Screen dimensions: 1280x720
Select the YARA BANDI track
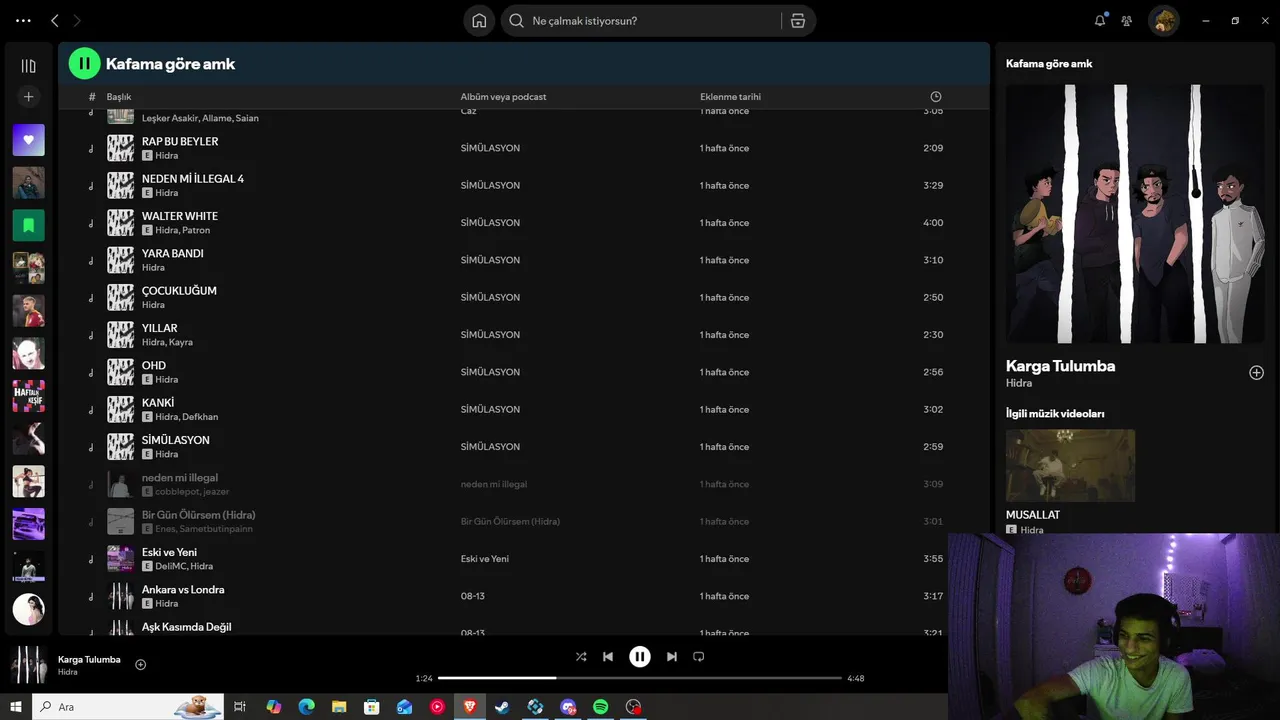tap(523, 260)
